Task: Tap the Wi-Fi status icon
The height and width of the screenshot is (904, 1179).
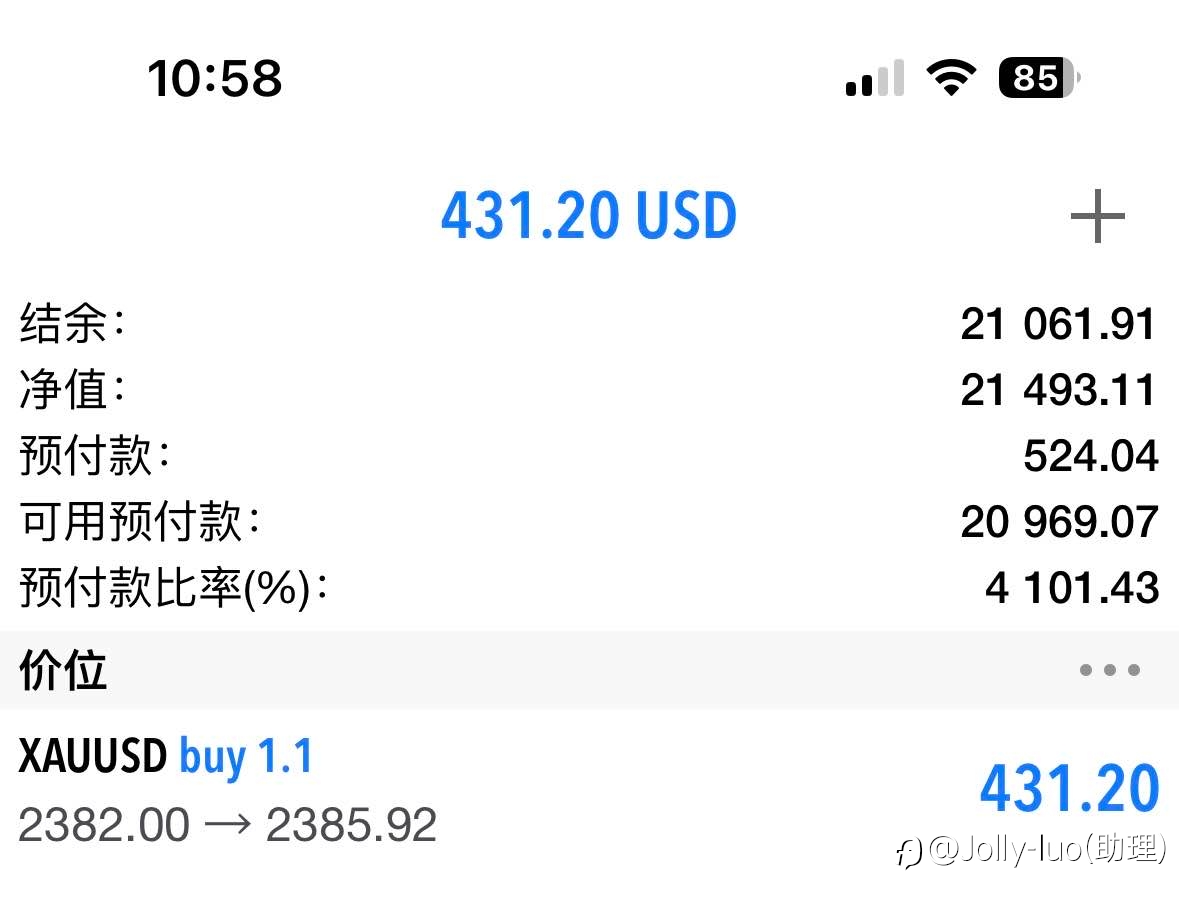Action: coord(951,77)
